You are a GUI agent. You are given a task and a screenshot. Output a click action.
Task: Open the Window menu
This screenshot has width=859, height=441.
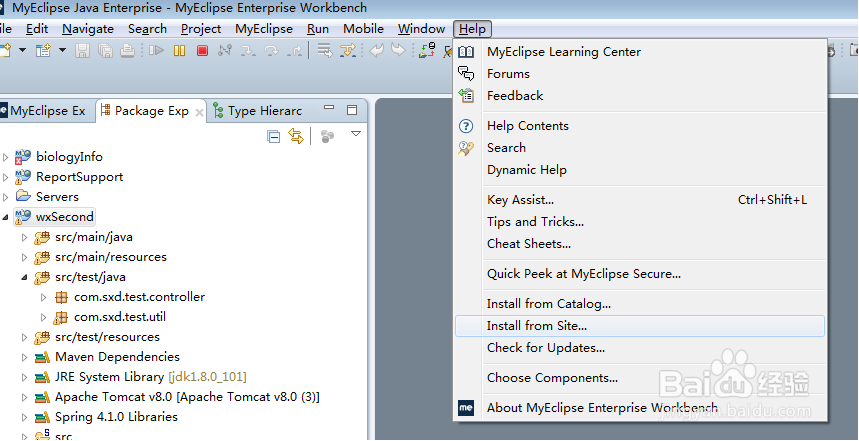point(421,28)
